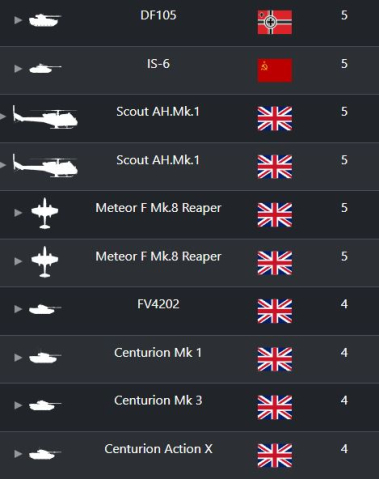Click the German flag in DF105 row

tap(275, 22)
